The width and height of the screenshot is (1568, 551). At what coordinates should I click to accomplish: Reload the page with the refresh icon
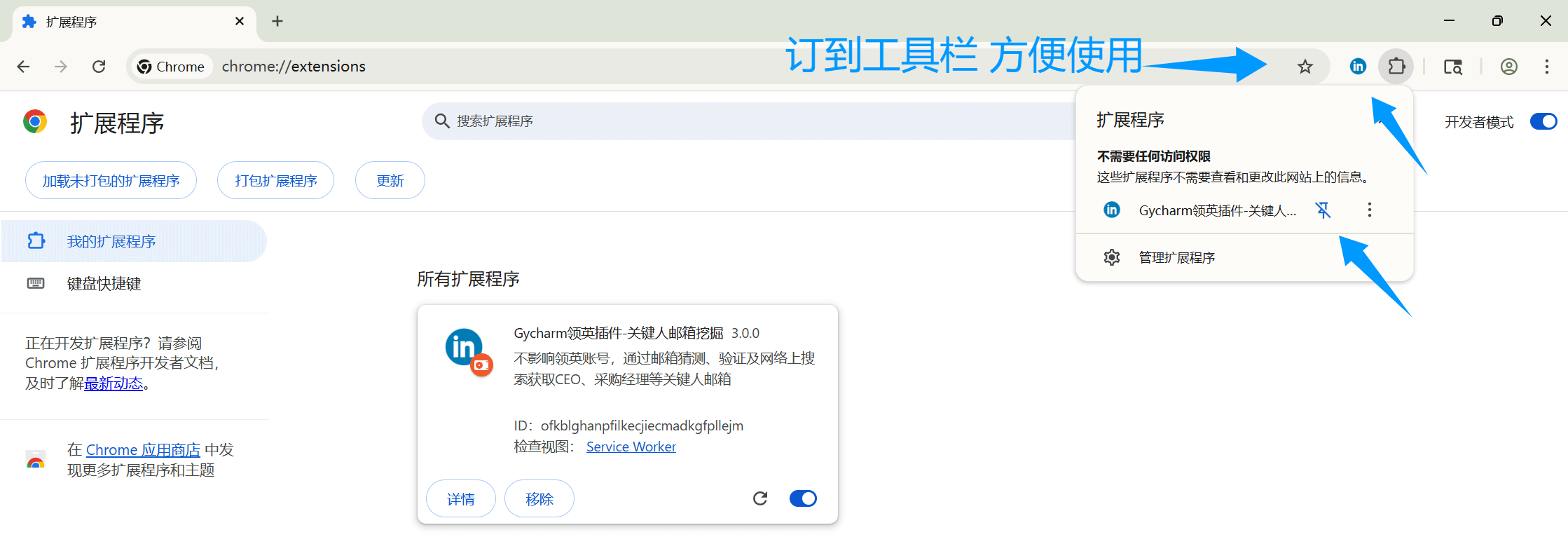(99, 67)
